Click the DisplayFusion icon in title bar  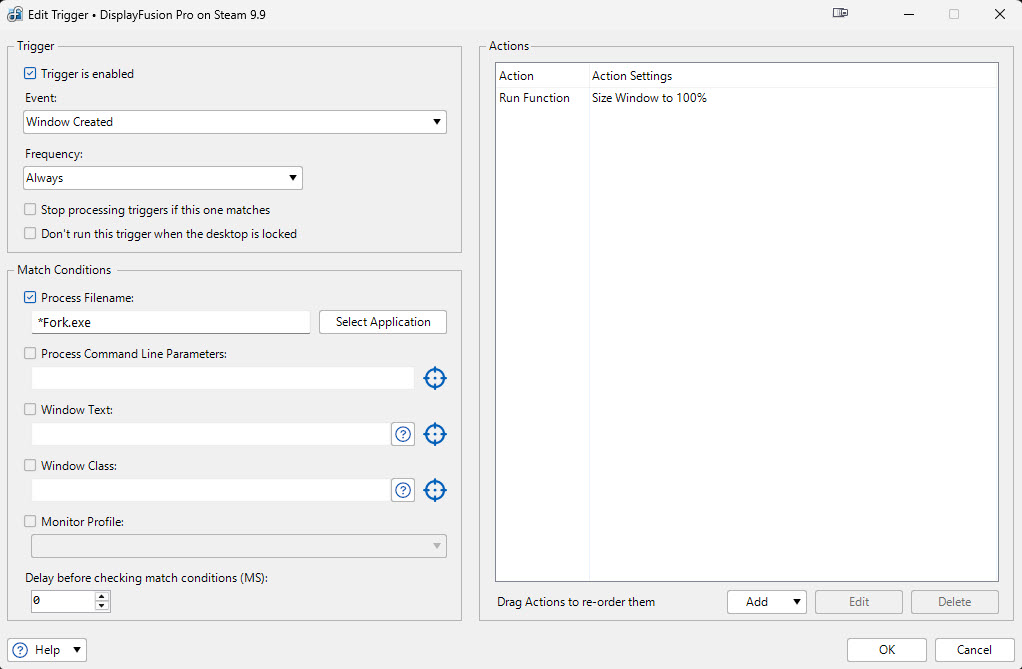pos(15,15)
